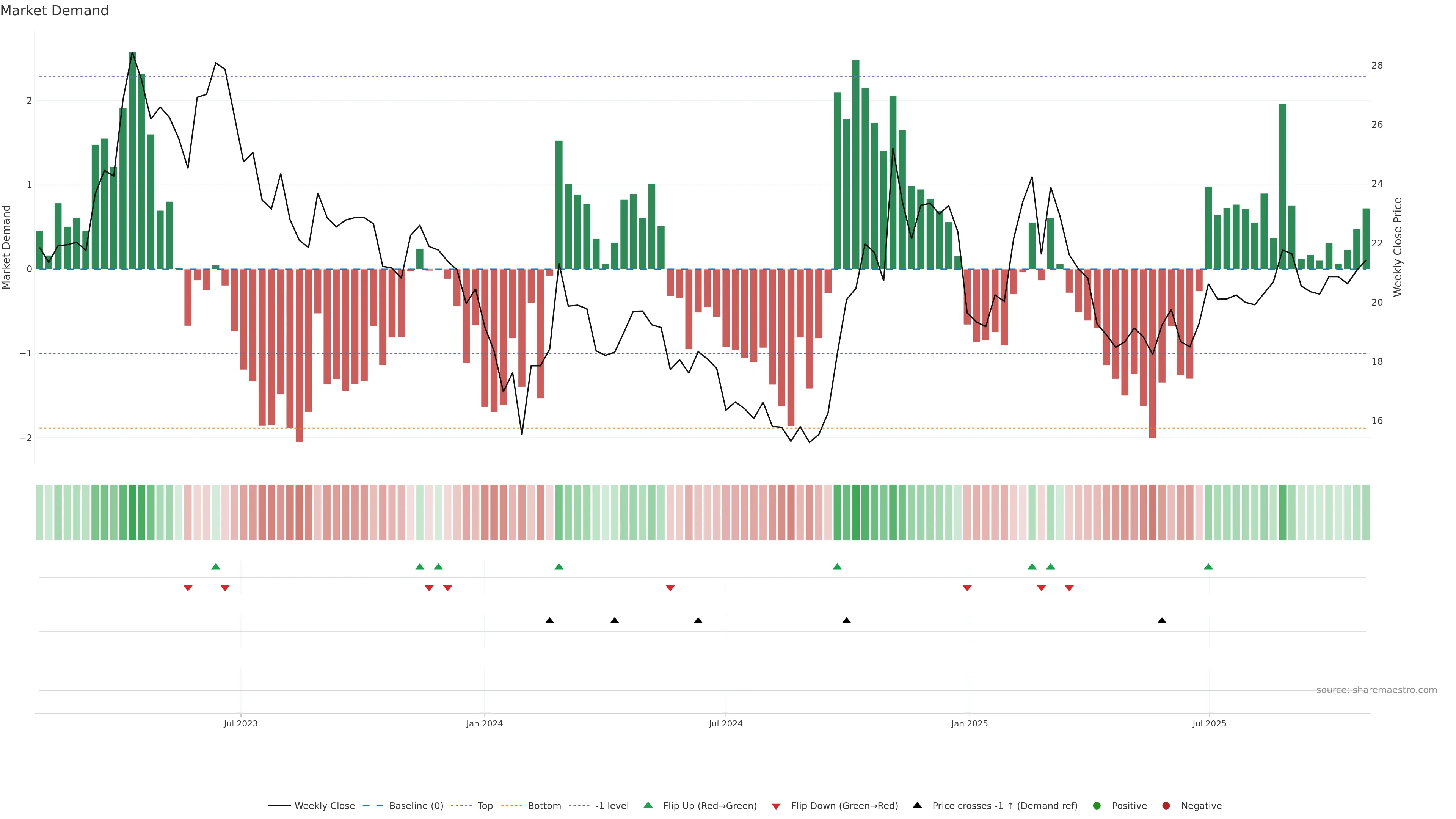Click the red Negative circle in legend
The height and width of the screenshot is (819, 1456).
click(1166, 806)
